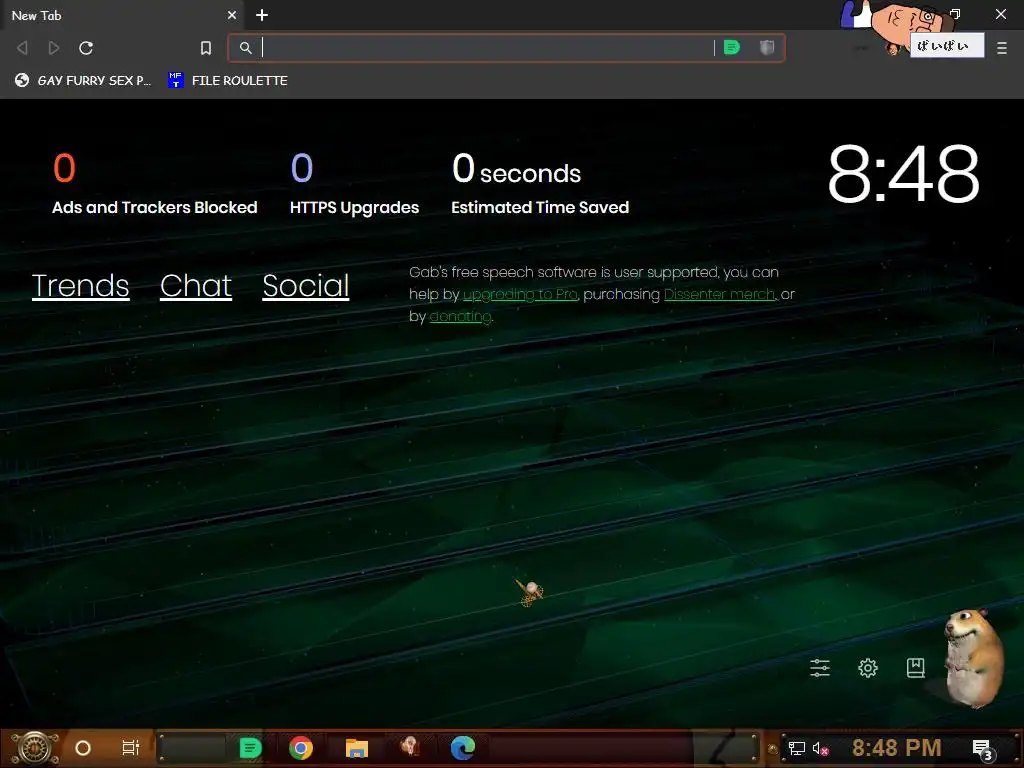Follow the upgrading to Pro link
This screenshot has height=768, width=1024.
coord(520,295)
